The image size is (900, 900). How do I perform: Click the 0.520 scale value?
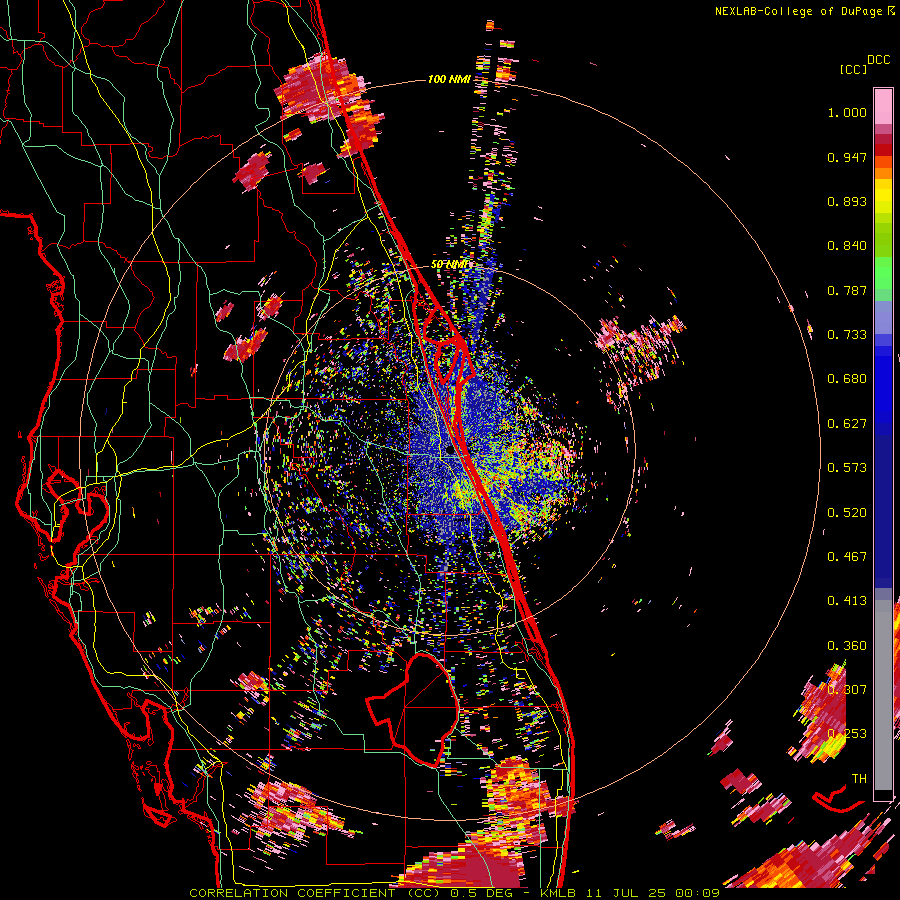[x=847, y=512]
